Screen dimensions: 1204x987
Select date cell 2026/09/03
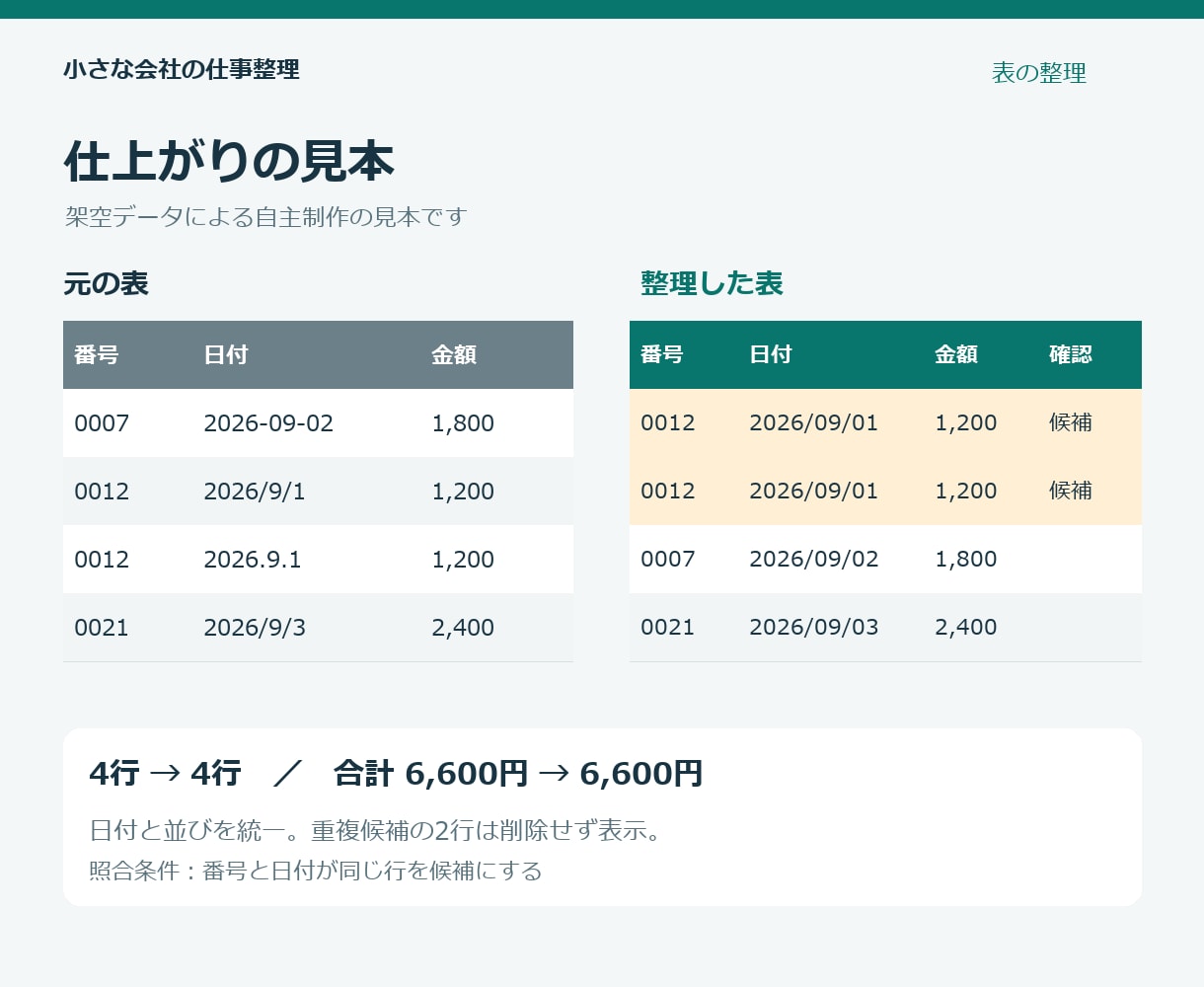(x=814, y=628)
